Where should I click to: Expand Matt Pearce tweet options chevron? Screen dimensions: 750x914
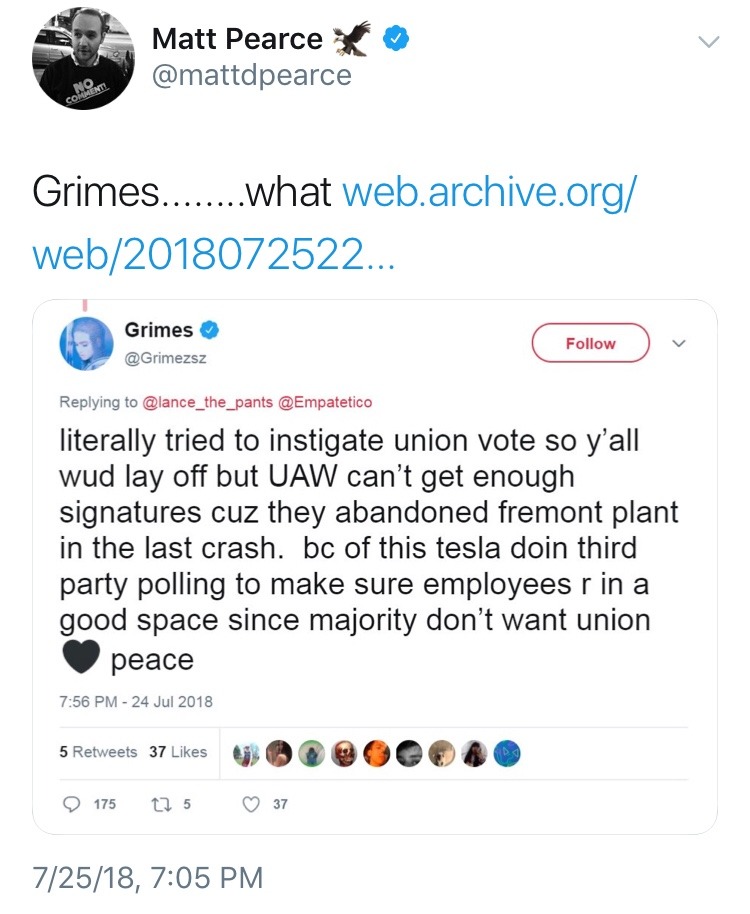click(708, 42)
